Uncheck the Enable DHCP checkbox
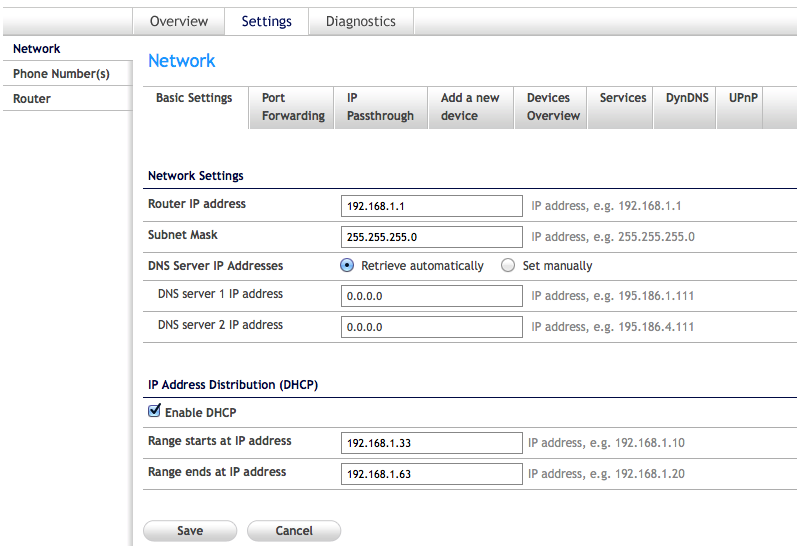The width and height of the screenshot is (797, 546). 154,411
